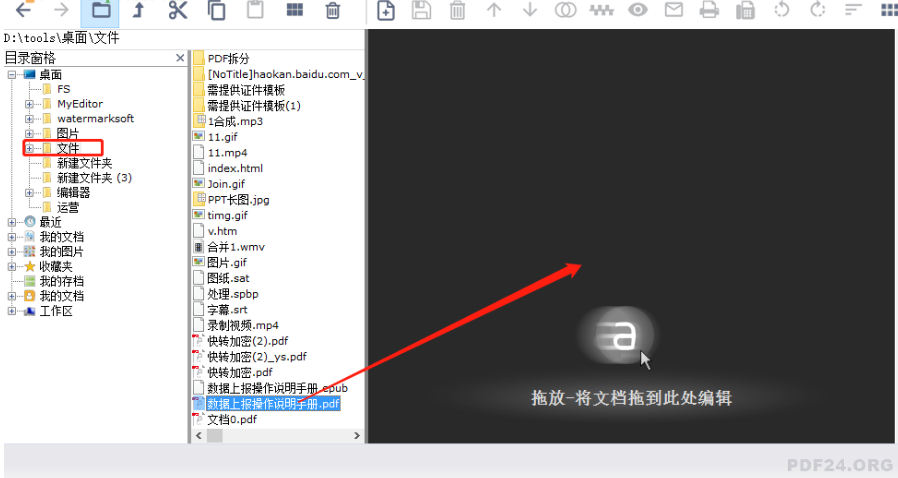This screenshot has height=478, width=898.
Task: Select the 运营 folder in tree
Action: click(68, 208)
